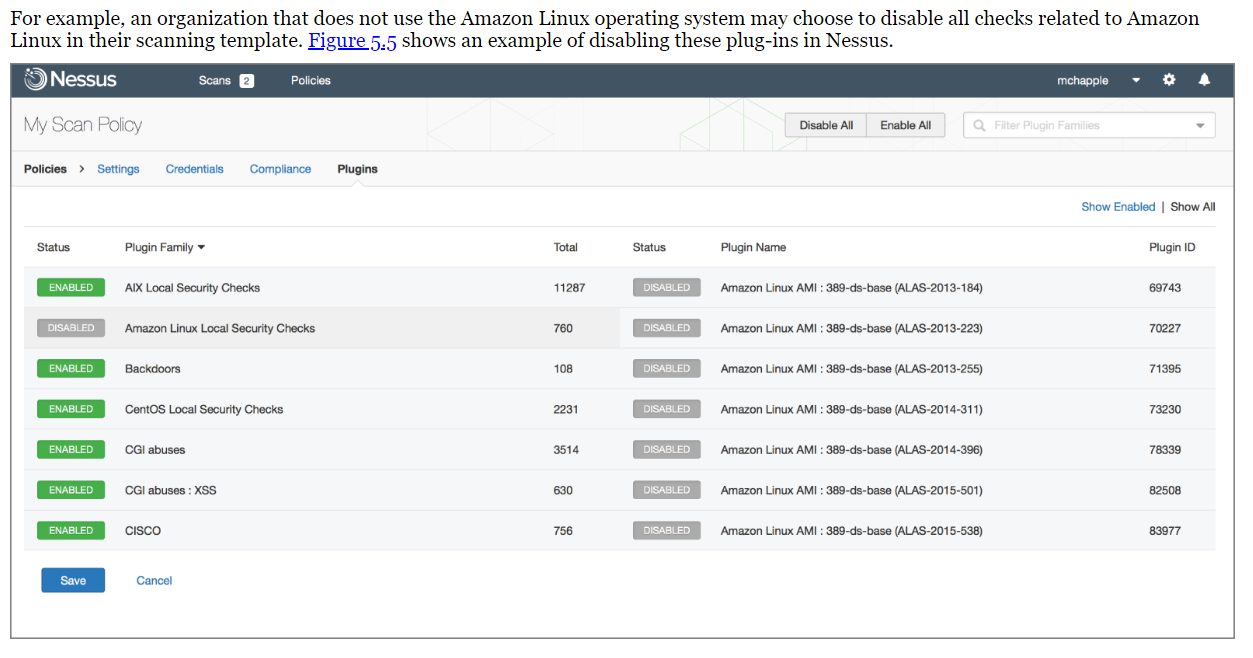Toggle DISABLED status for plugin ALAS-2013-255

667,369
